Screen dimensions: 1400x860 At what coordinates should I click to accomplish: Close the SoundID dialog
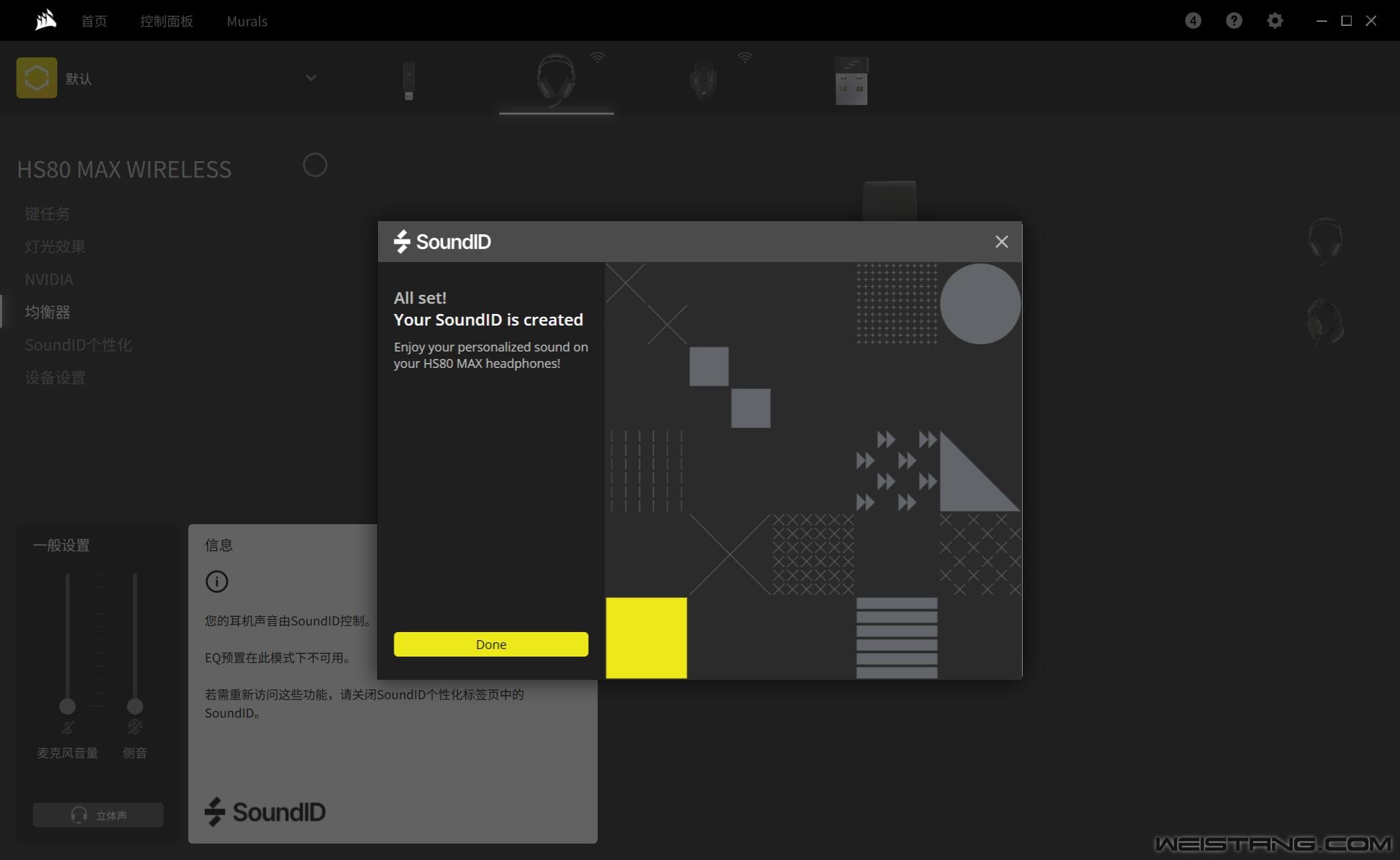(x=1001, y=242)
